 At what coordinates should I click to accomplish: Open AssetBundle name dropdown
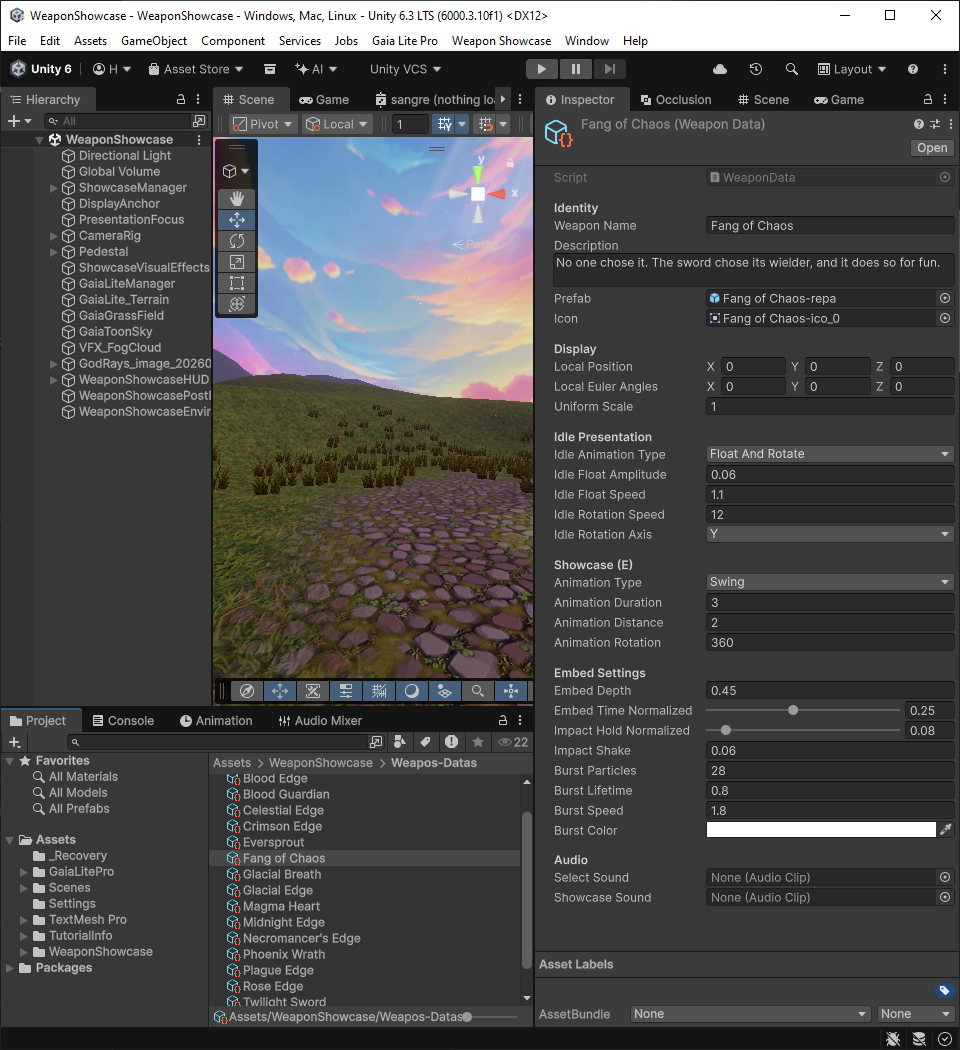(x=750, y=1014)
